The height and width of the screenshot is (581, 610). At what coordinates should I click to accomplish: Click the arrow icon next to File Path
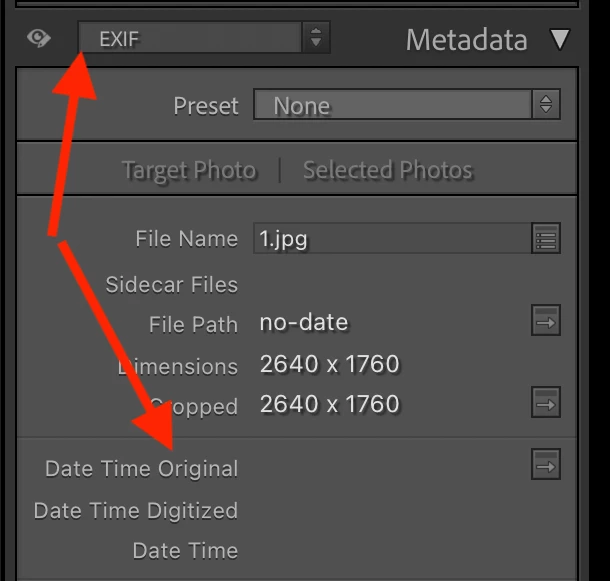coord(546,321)
